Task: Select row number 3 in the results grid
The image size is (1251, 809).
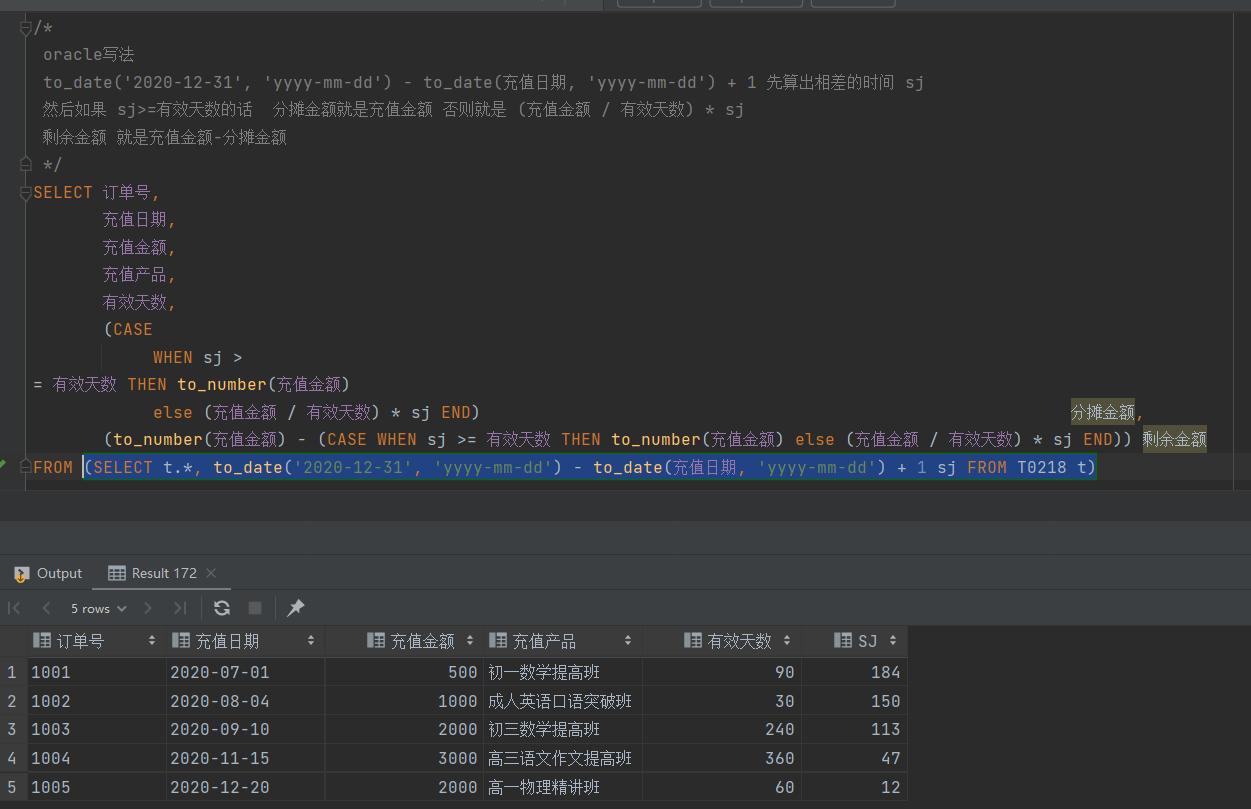Action: point(12,729)
